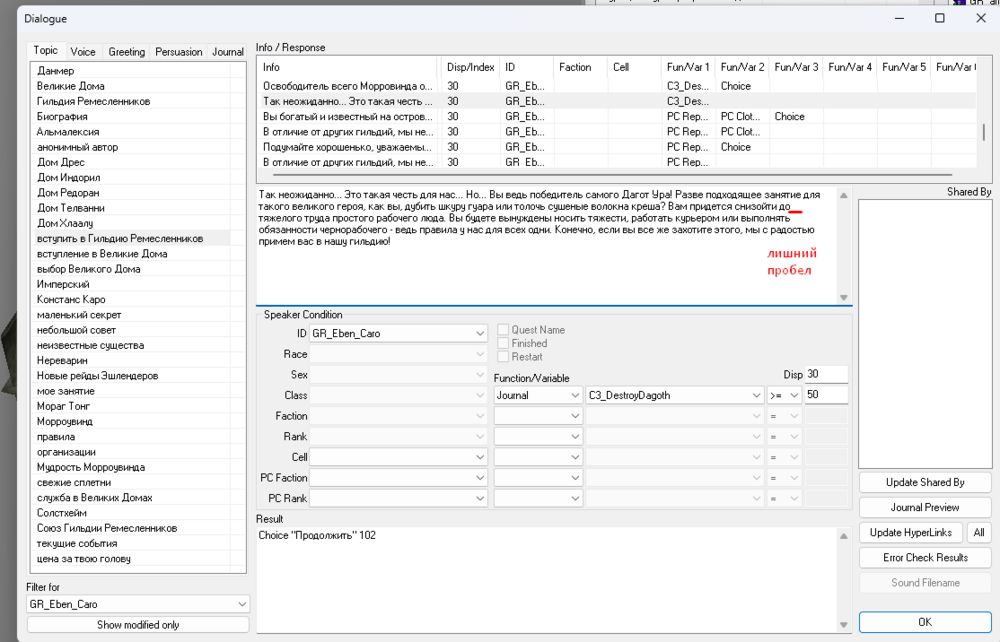Open the Journal tab
Viewport: 1000px width, 642px height.
pyautogui.click(x=227, y=52)
